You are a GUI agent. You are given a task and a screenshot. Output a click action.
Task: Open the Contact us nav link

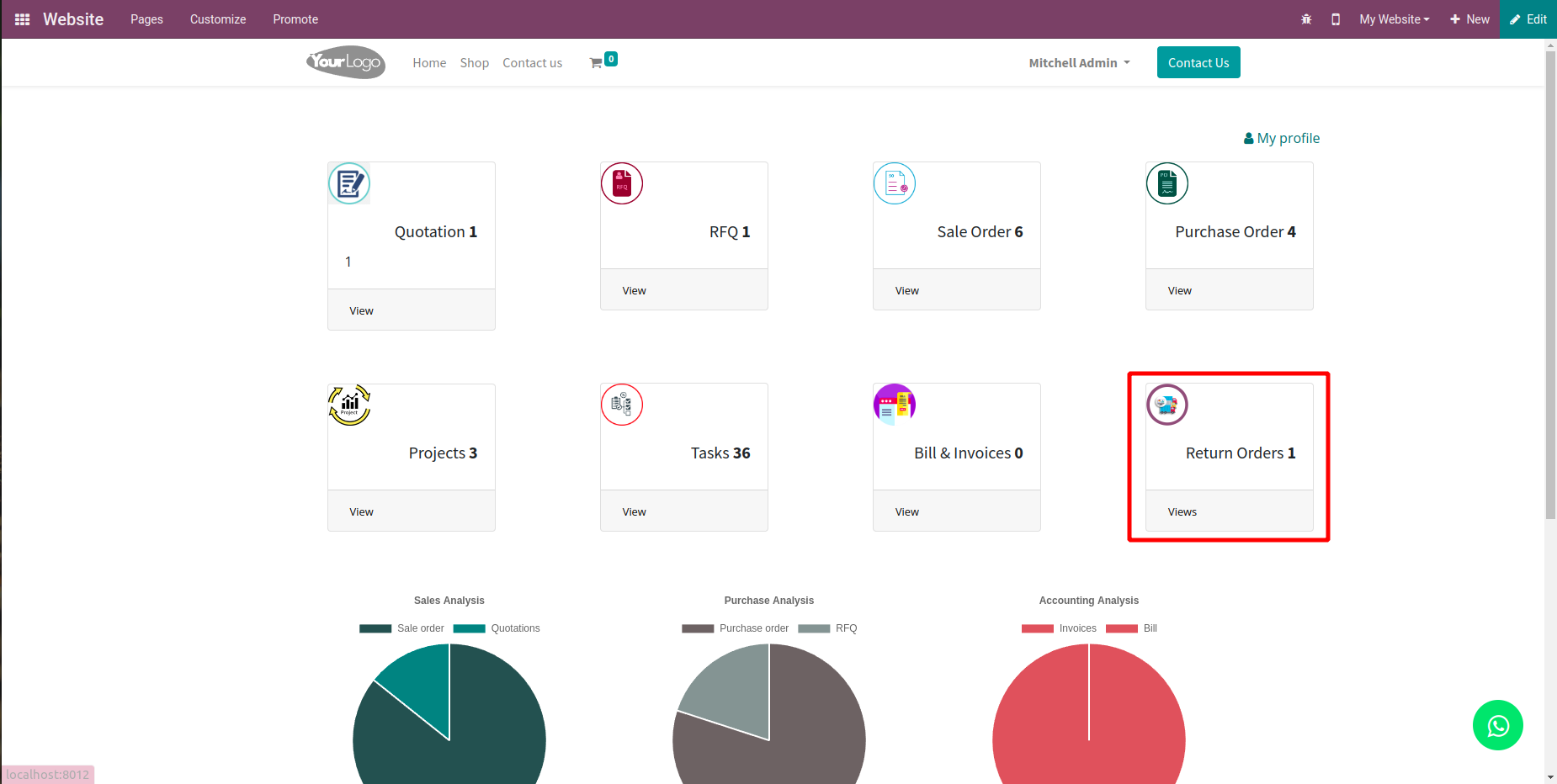click(533, 63)
